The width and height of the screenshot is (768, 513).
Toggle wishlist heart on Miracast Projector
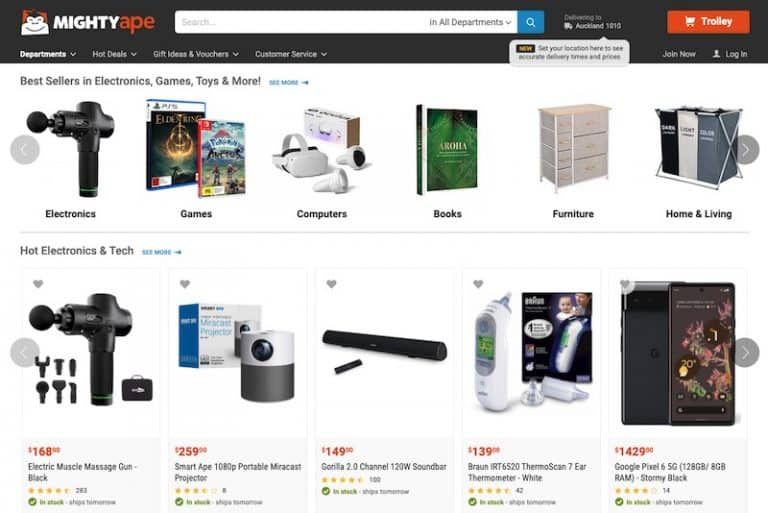pos(185,284)
